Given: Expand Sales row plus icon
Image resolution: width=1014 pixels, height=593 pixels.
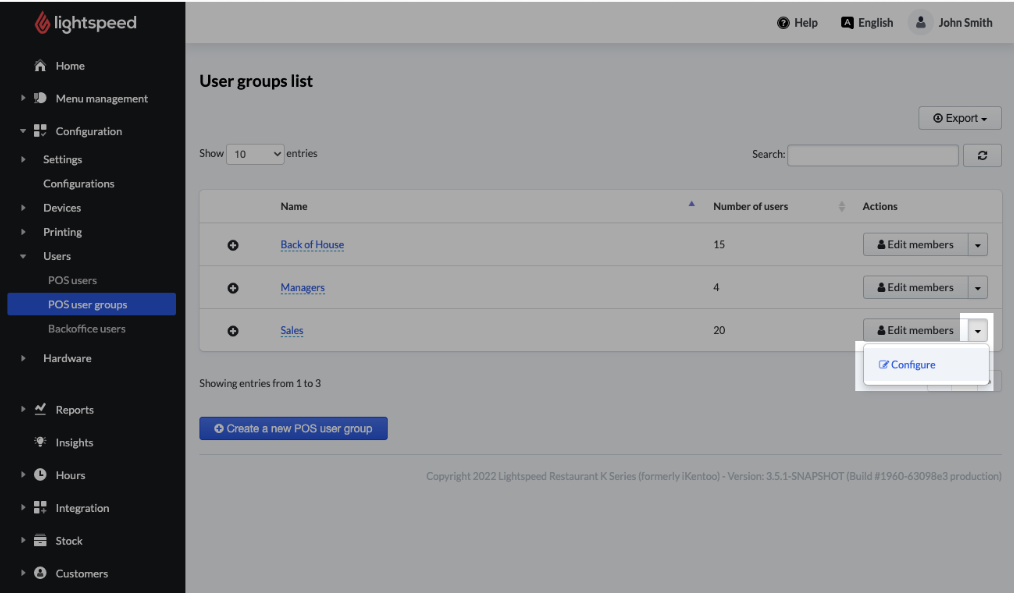Looking at the screenshot, I should coord(233,331).
